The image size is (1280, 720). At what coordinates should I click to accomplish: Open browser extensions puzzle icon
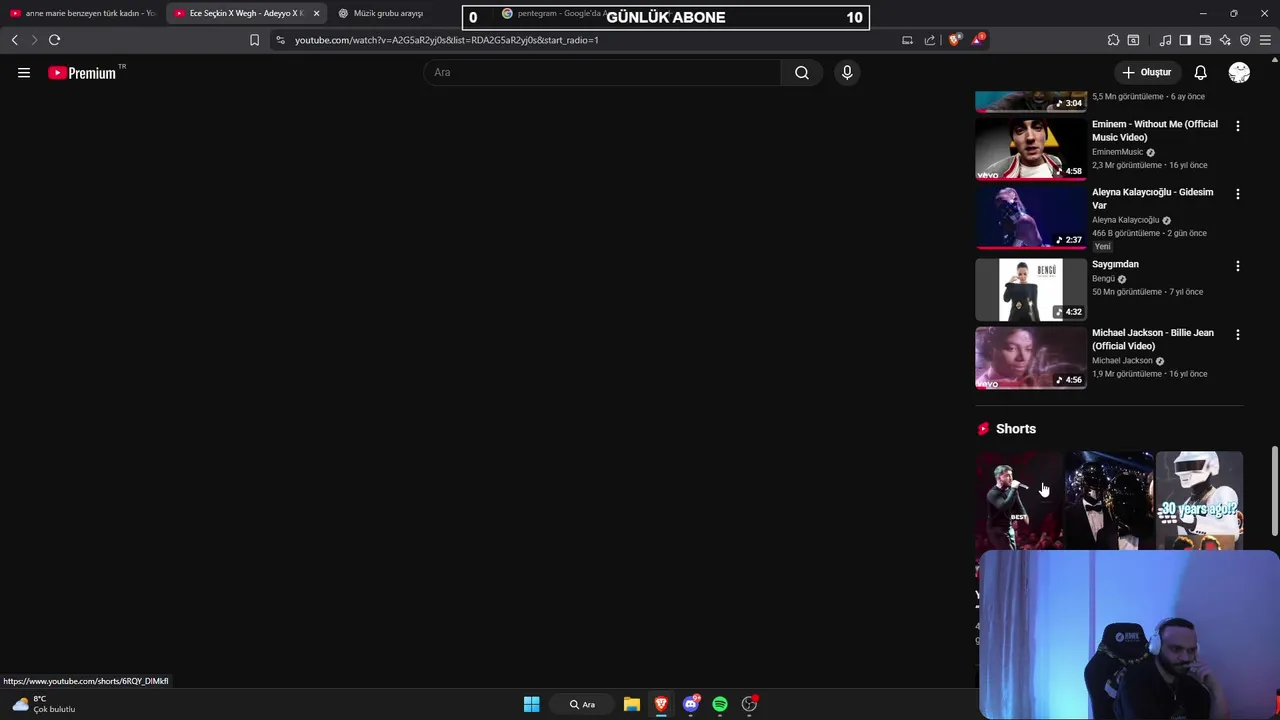(1113, 40)
